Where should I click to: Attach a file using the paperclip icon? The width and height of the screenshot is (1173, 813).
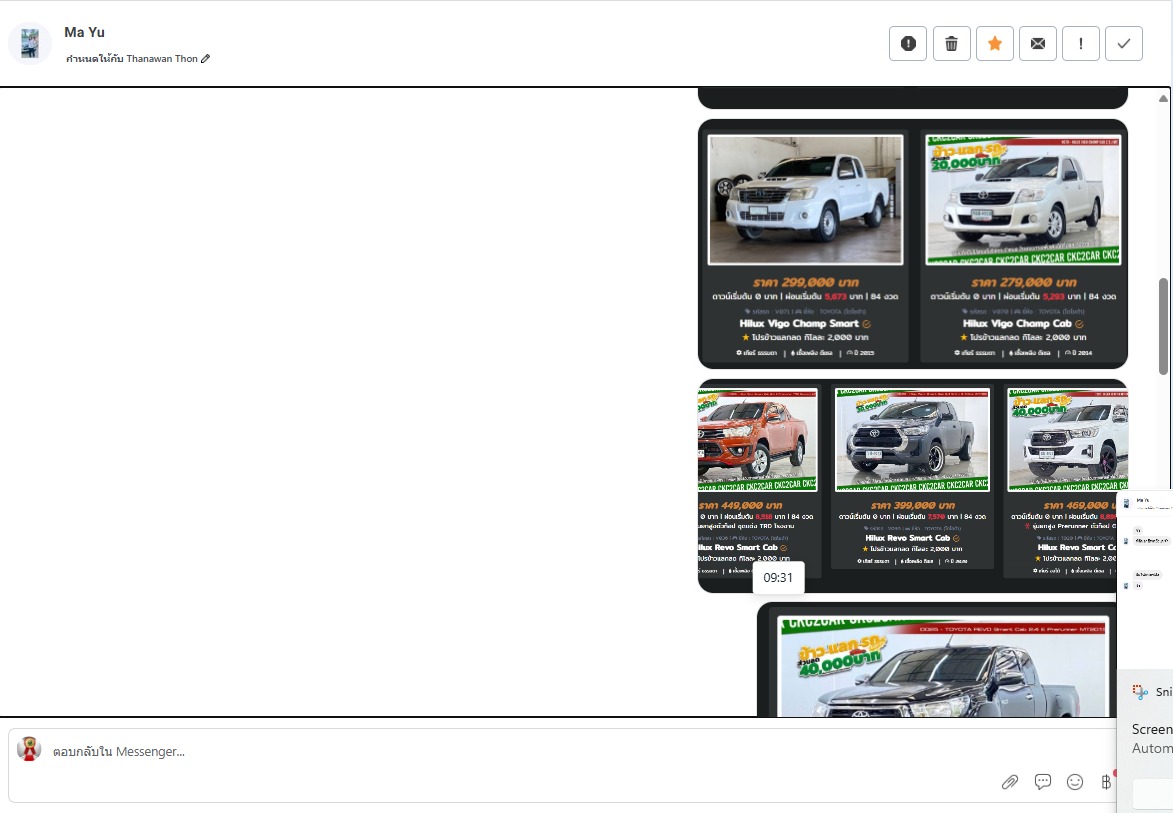pyautogui.click(x=1010, y=782)
